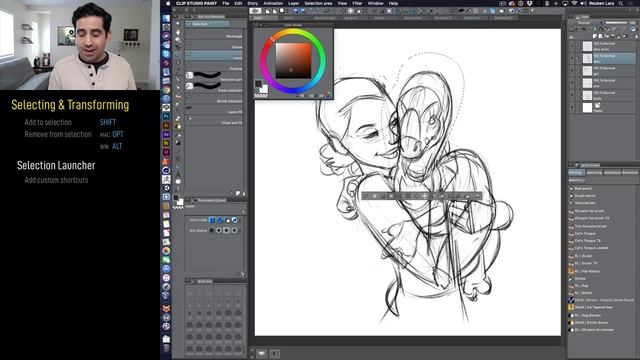Collapse the Quick Access panel

pyautogui.click(x=571, y=165)
